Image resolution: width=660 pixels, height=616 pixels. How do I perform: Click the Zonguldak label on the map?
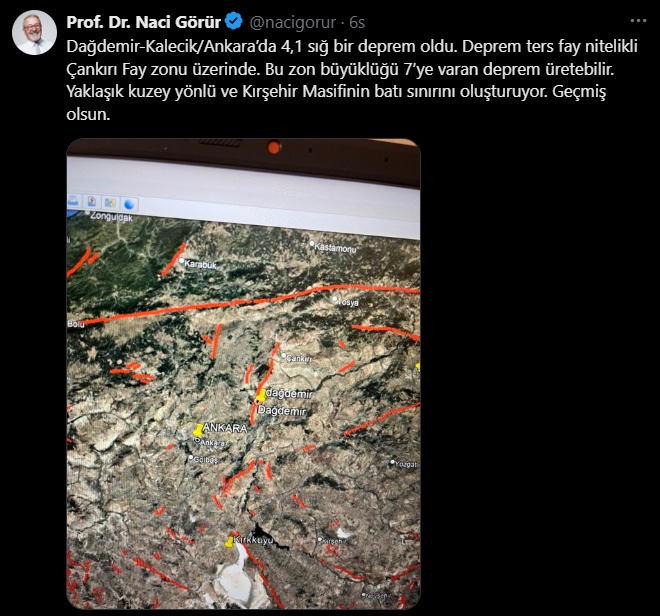111,217
